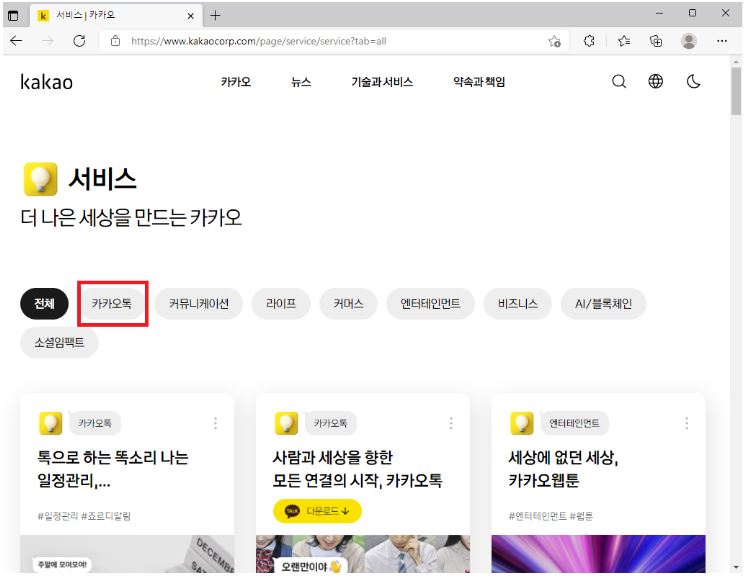Select the AI/블록체인 filter tab
Viewport: 749px width, 579px height.
click(603, 304)
